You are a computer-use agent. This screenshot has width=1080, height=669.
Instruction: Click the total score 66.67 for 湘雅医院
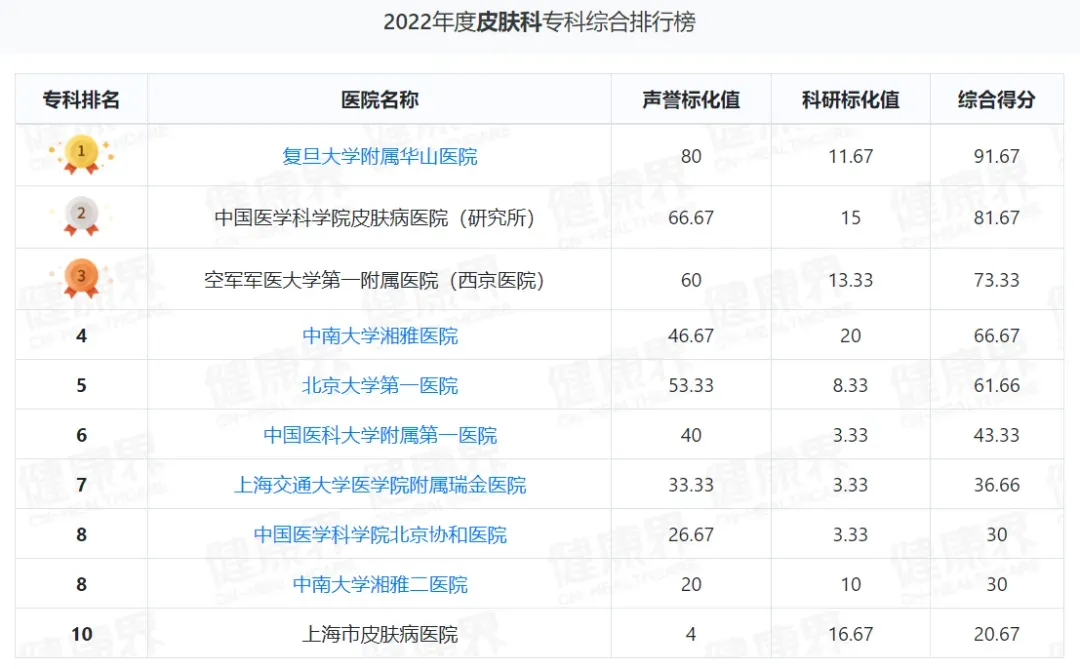[997, 336]
